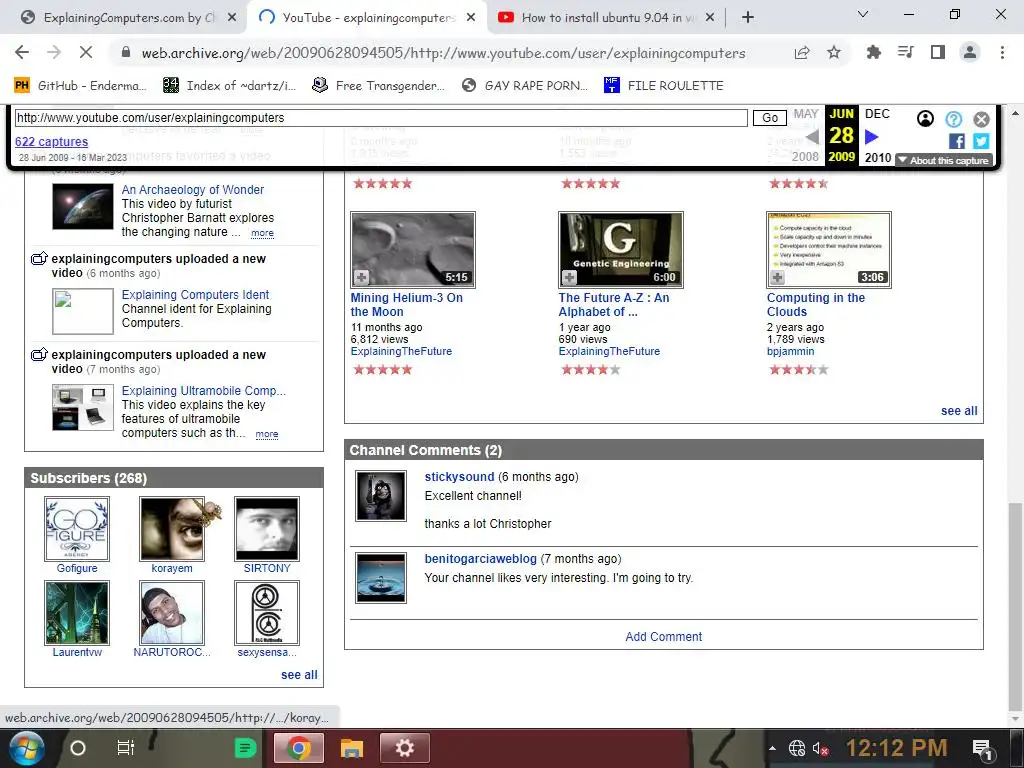Rate Mining Helium-3 video using its stars

[x=383, y=370]
